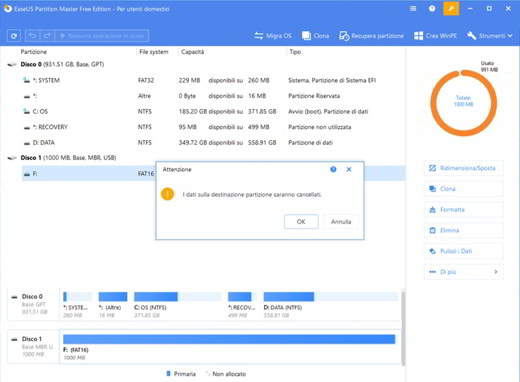Click the orange usage donut chart
The image size is (520, 382).
463,103
